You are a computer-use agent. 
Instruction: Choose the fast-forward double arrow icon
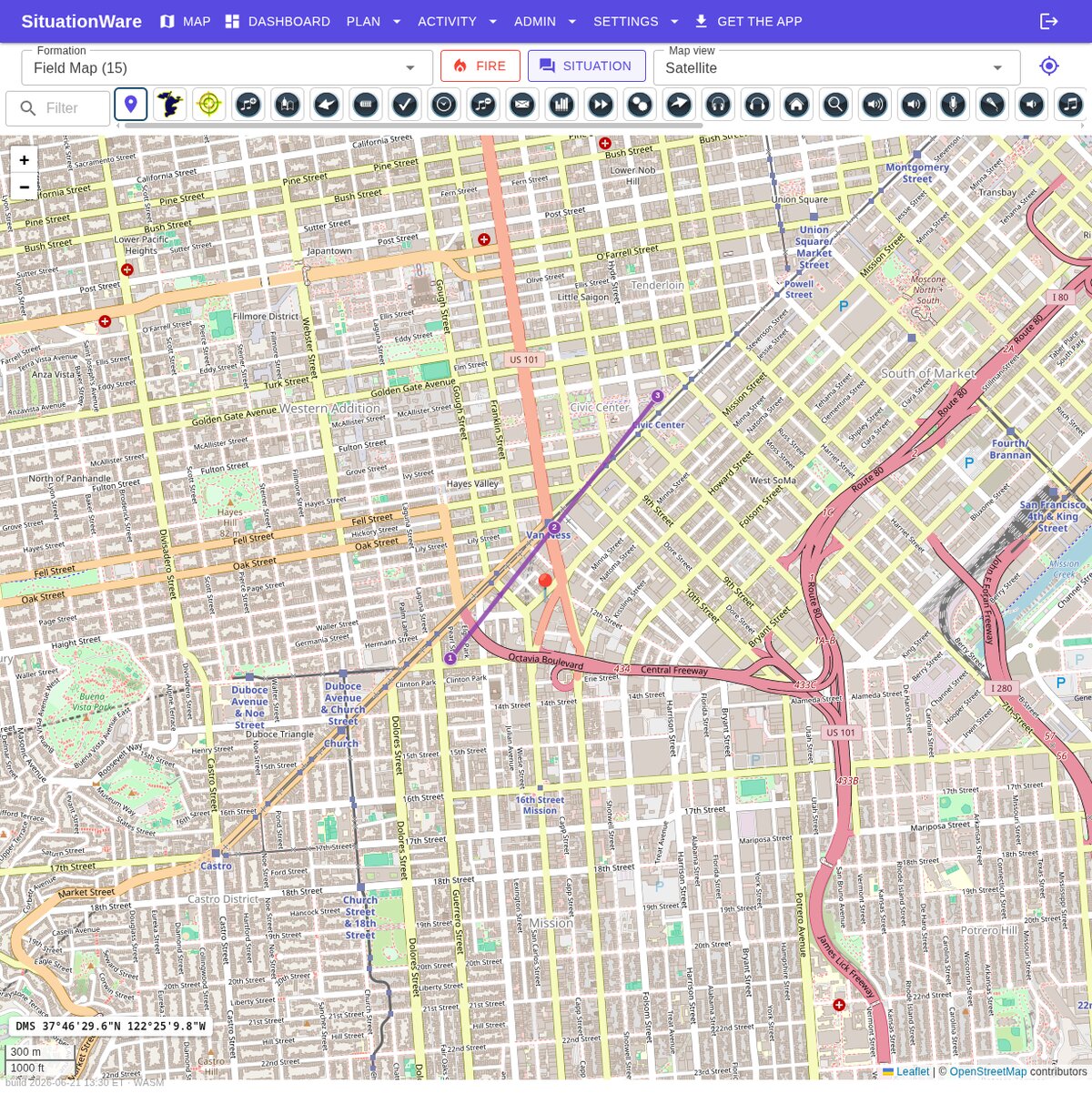pyautogui.click(x=600, y=105)
